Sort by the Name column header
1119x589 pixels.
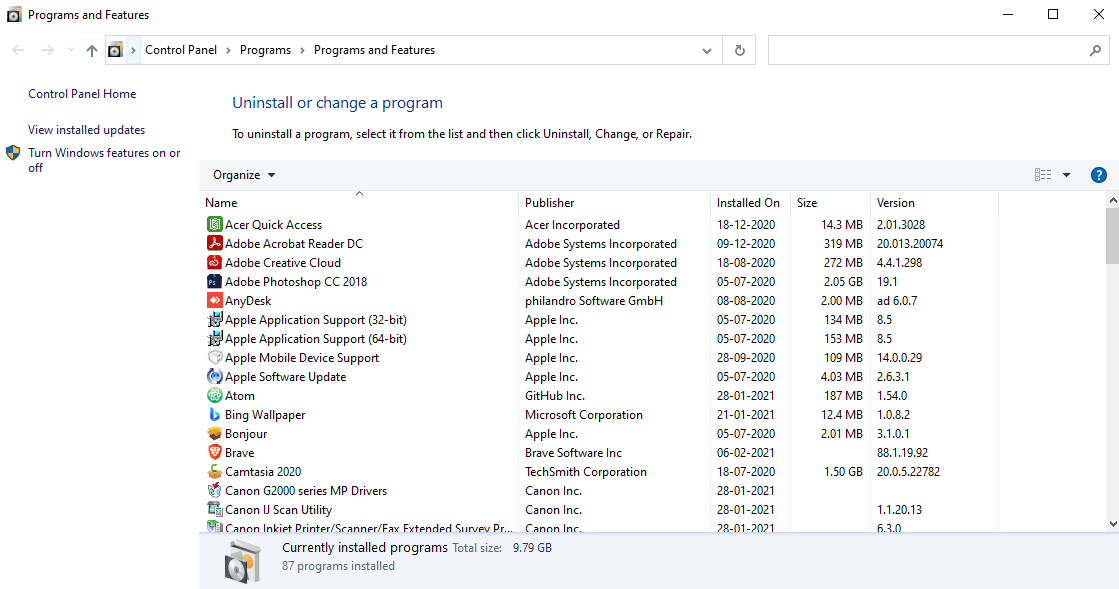pos(359,203)
